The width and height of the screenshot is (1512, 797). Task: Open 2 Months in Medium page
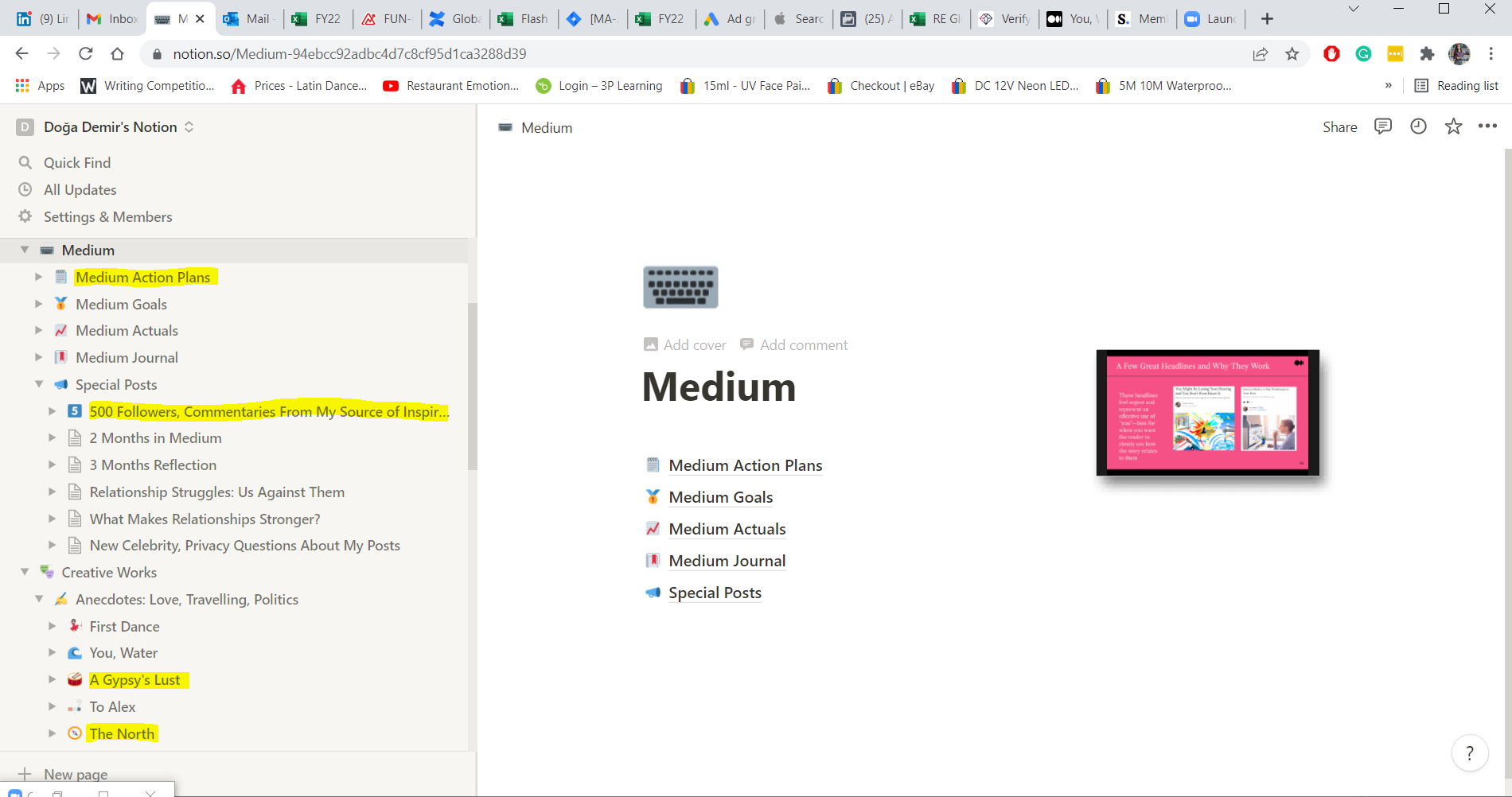click(155, 437)
